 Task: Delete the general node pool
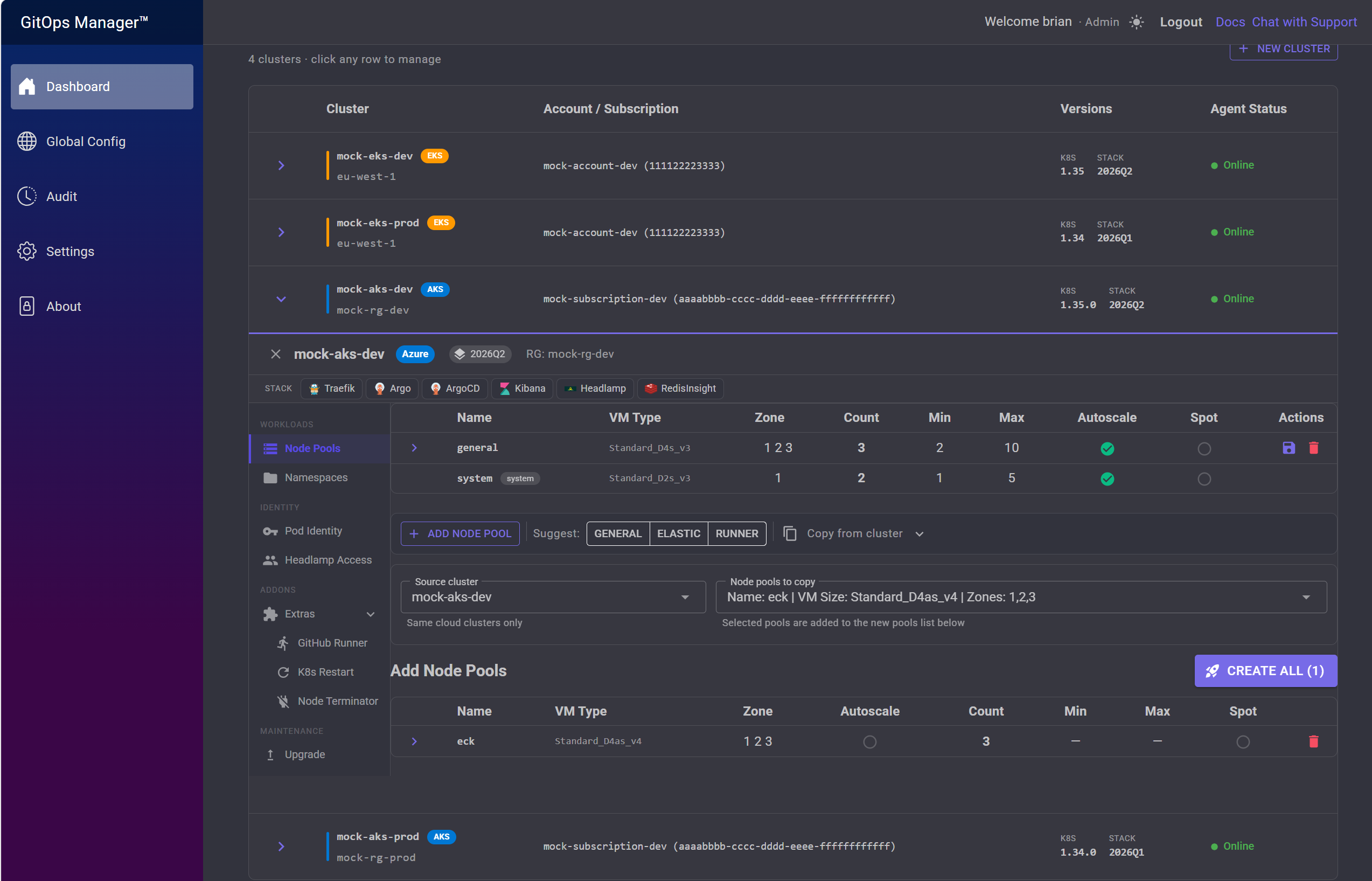[x=1314, y=448]
